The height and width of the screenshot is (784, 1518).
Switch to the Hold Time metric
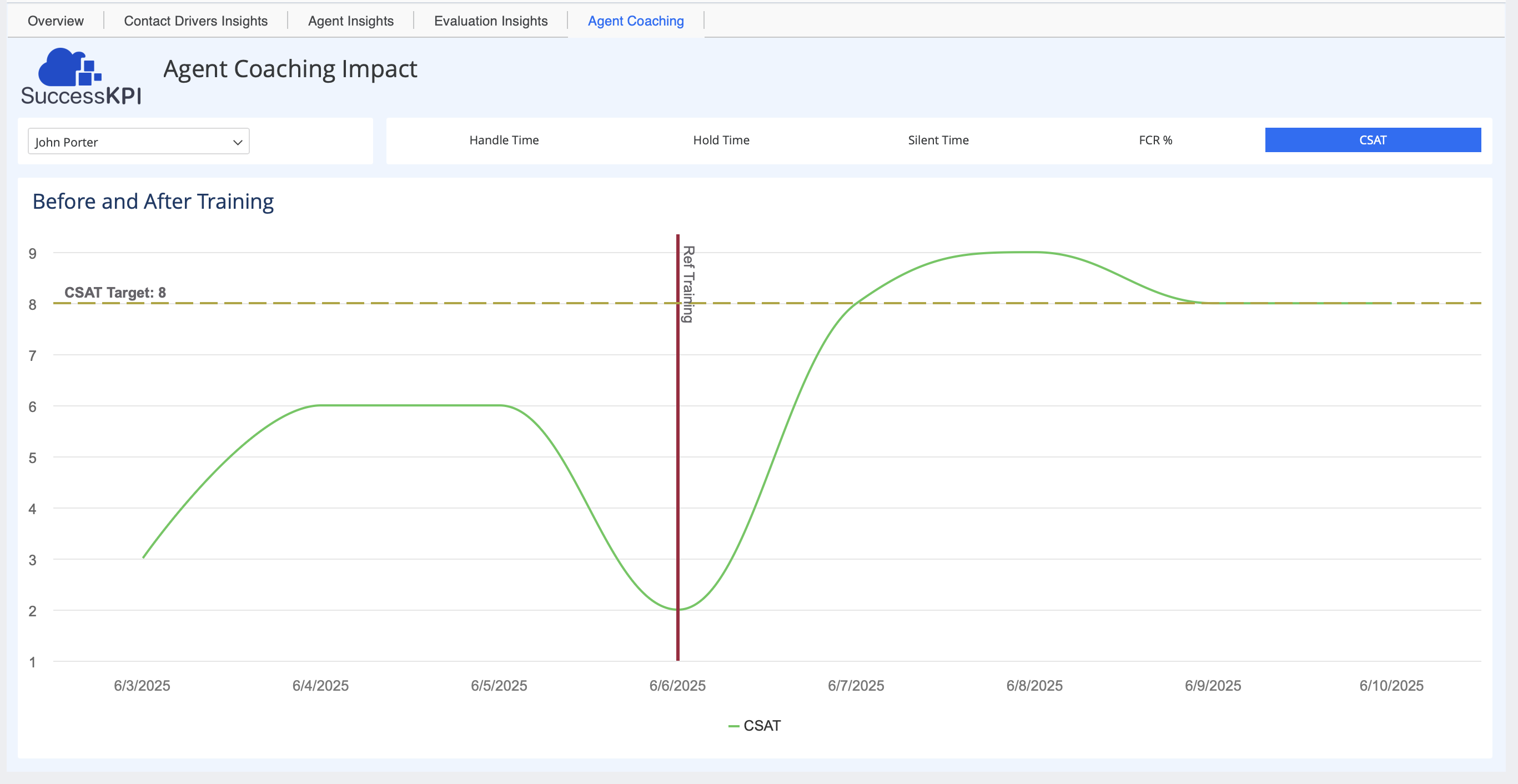(x=721, y=140)
